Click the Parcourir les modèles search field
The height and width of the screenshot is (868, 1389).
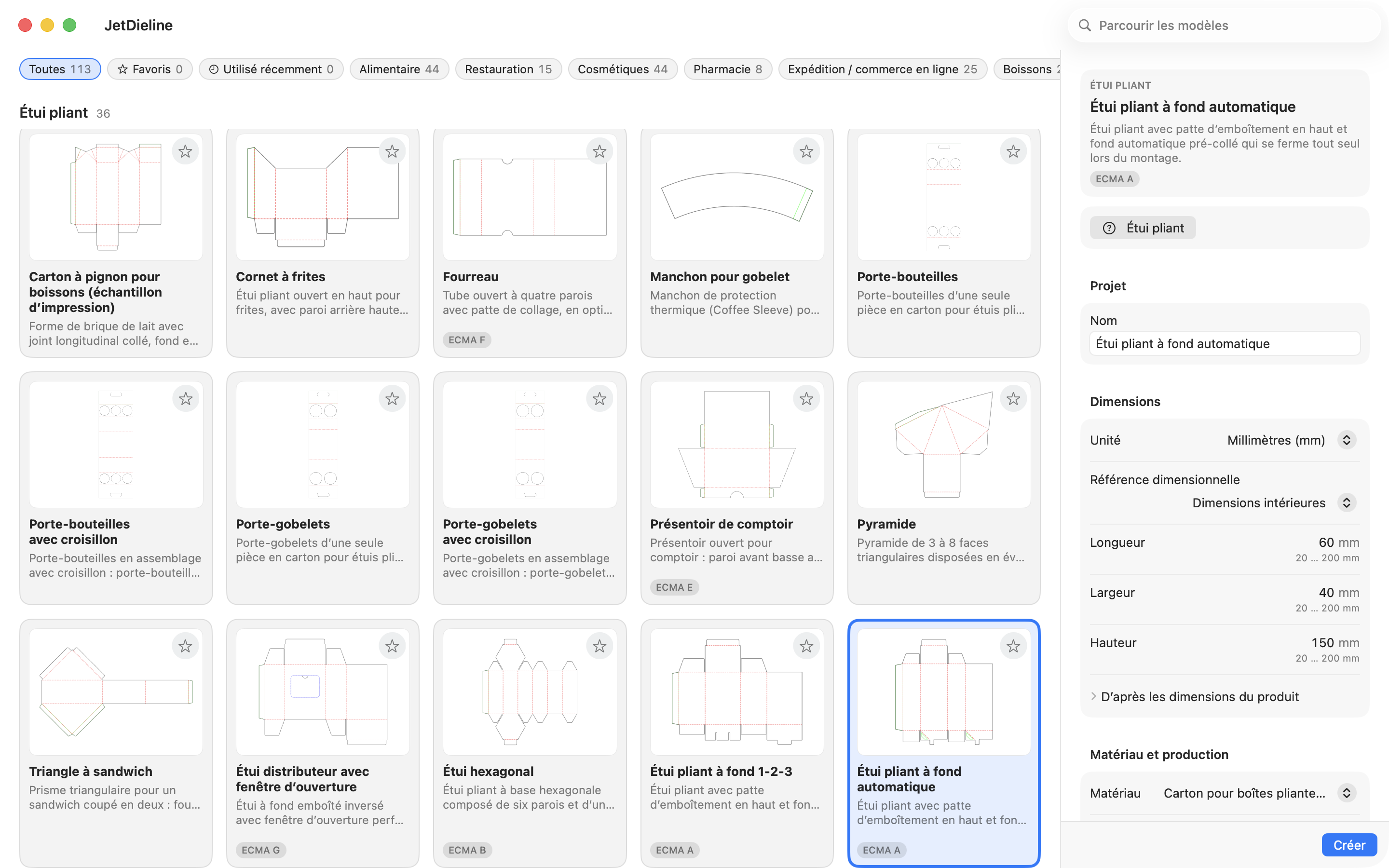coord(1224,25)
